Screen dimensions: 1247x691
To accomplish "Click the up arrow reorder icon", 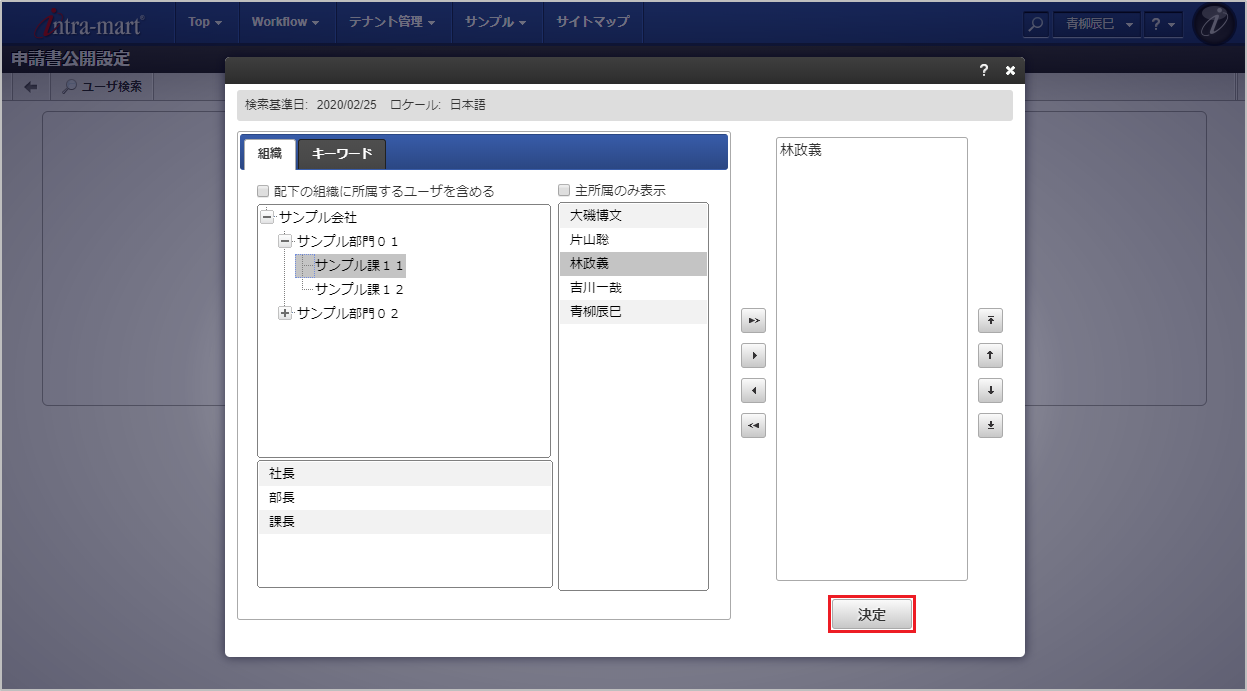I will (990, 355).
